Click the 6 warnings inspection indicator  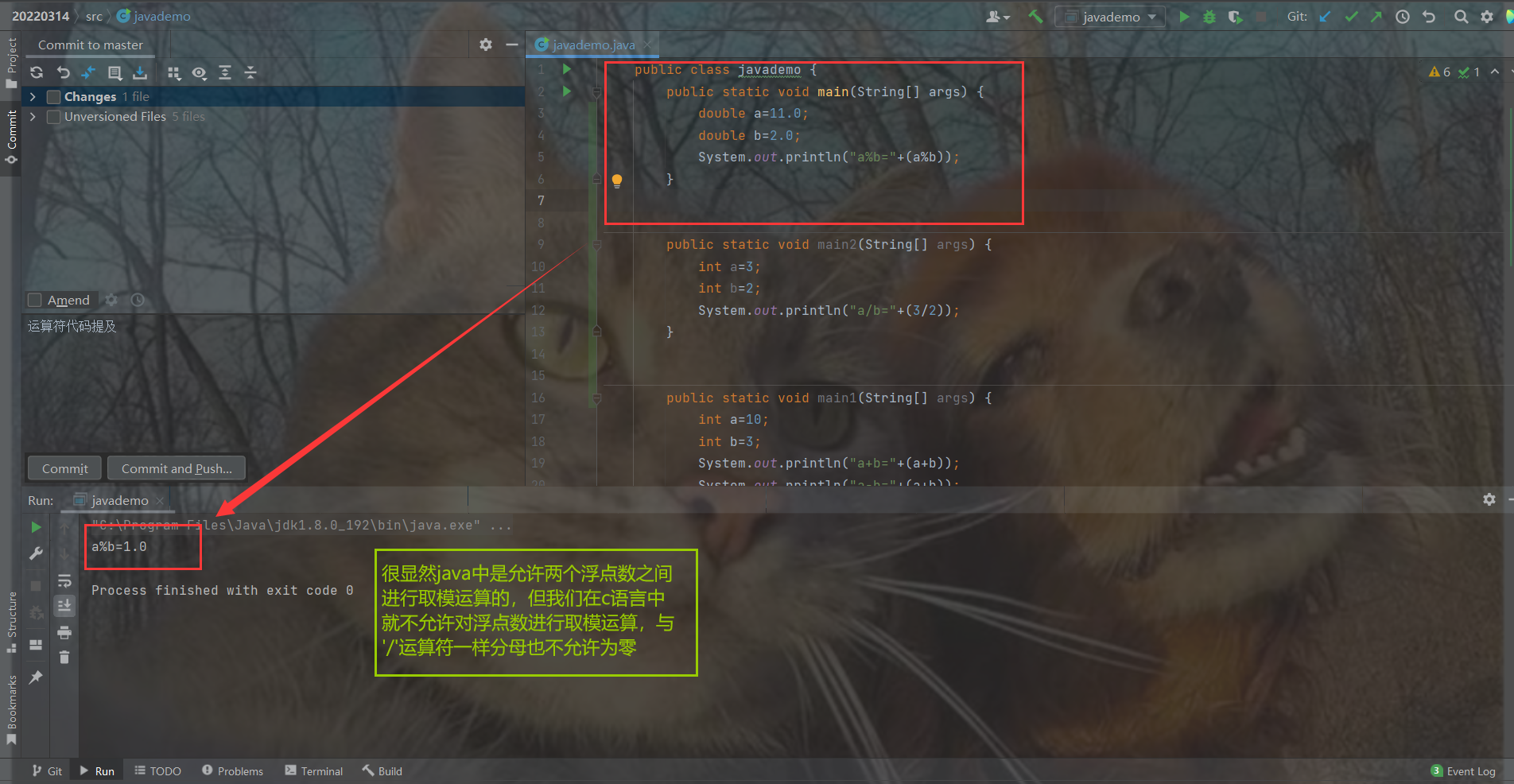pos(1439,72)
